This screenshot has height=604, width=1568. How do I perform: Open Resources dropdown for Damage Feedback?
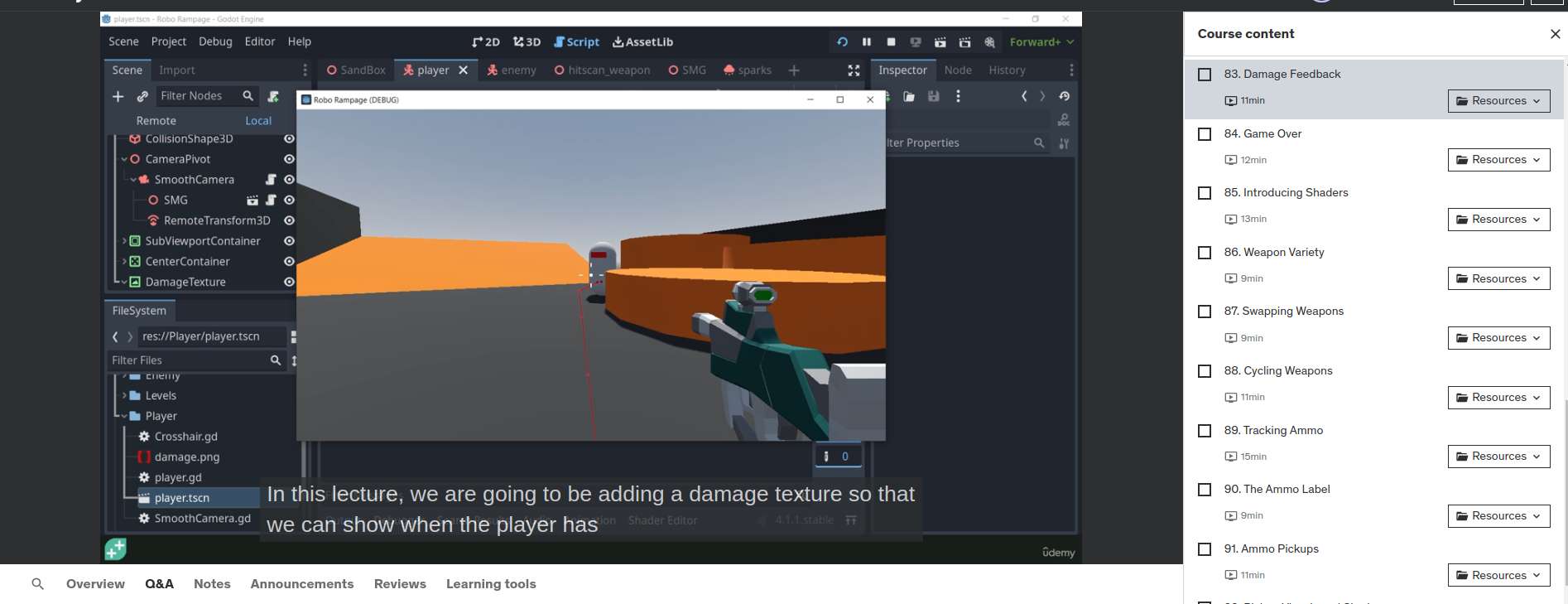click(1498, 101)
